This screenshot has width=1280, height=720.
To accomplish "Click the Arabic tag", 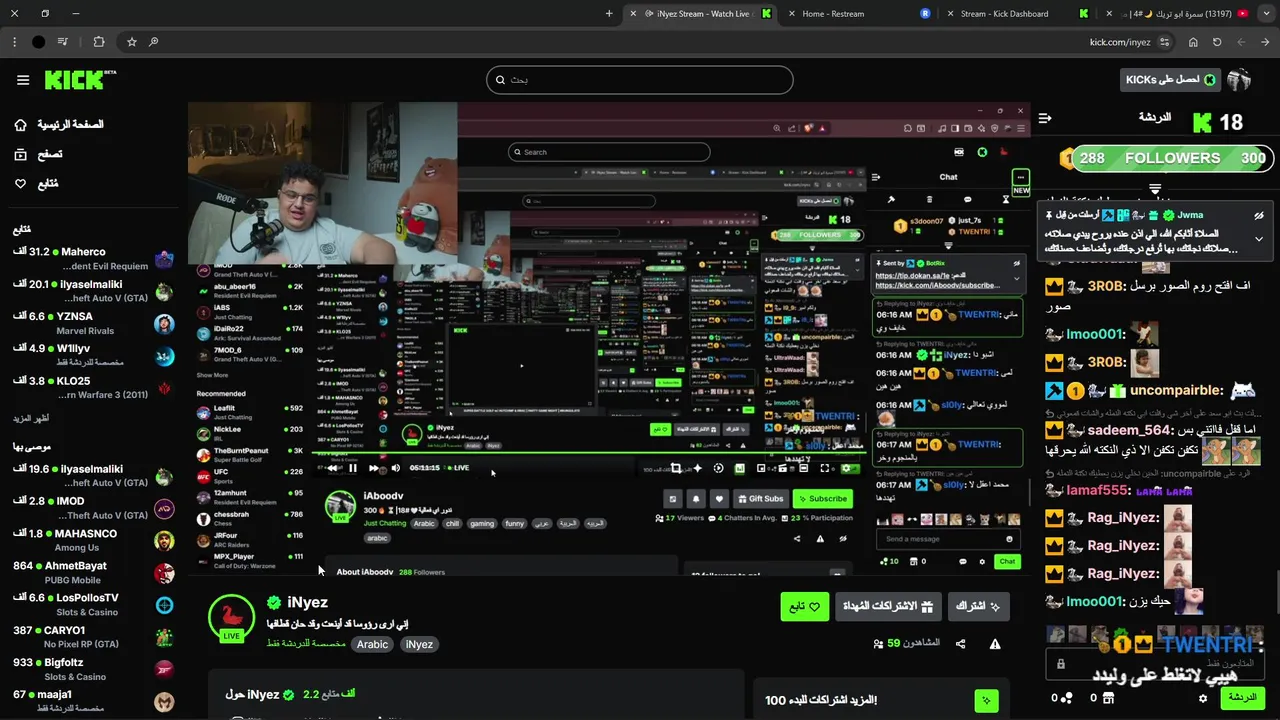I will pyautogui.click(x=372, y=644).
